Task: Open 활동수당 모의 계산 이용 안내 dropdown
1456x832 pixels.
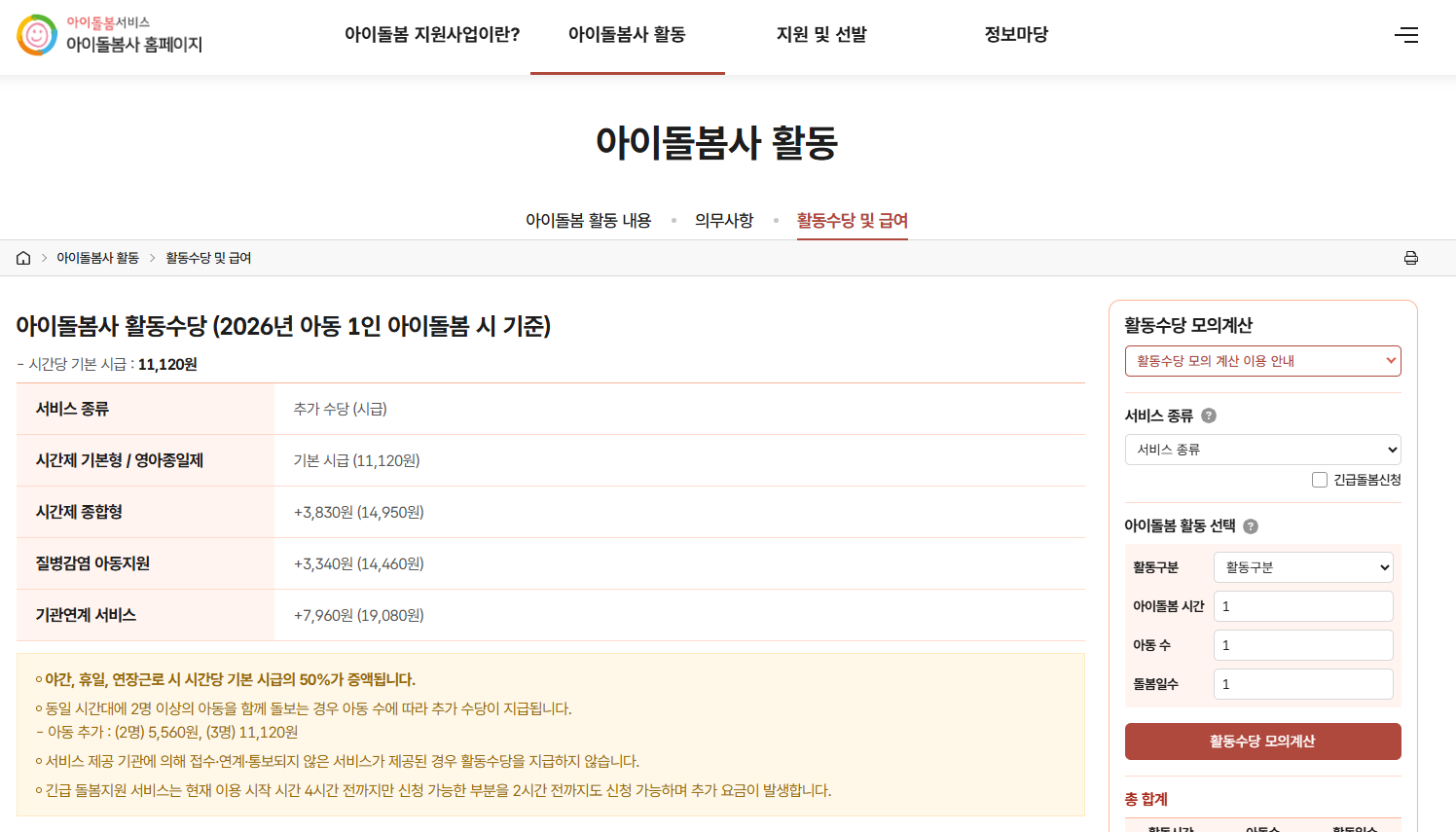Action: click(1263, 361)
